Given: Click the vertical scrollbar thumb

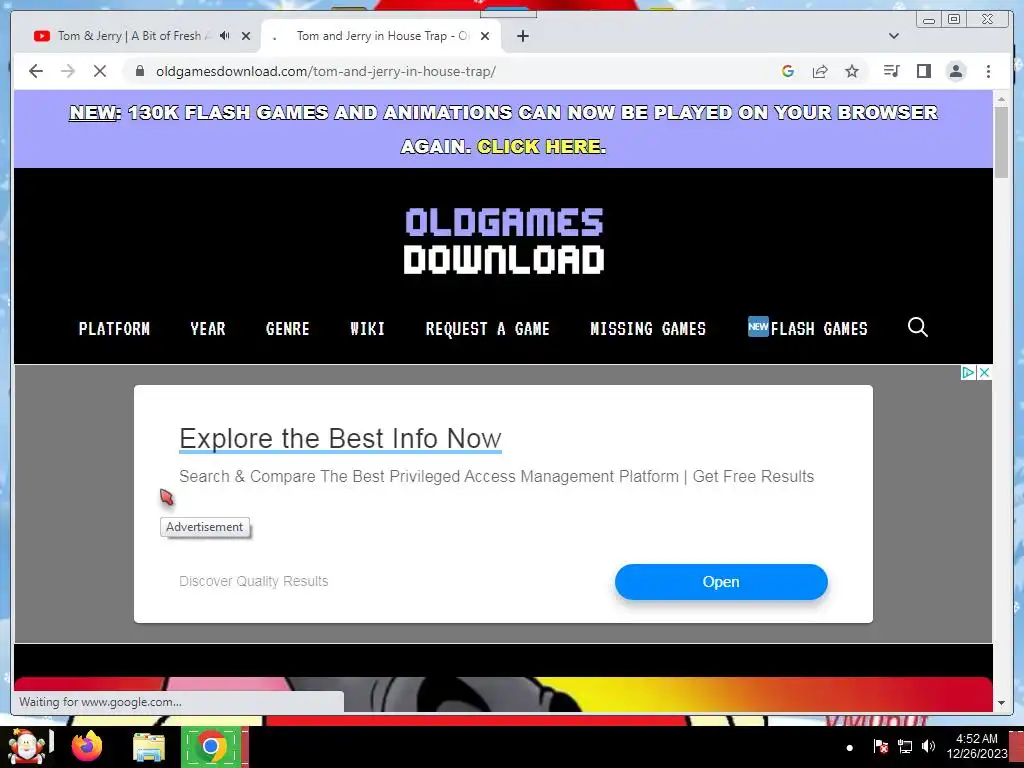Looking at the screenshot, I should [x=1001, y=142].
